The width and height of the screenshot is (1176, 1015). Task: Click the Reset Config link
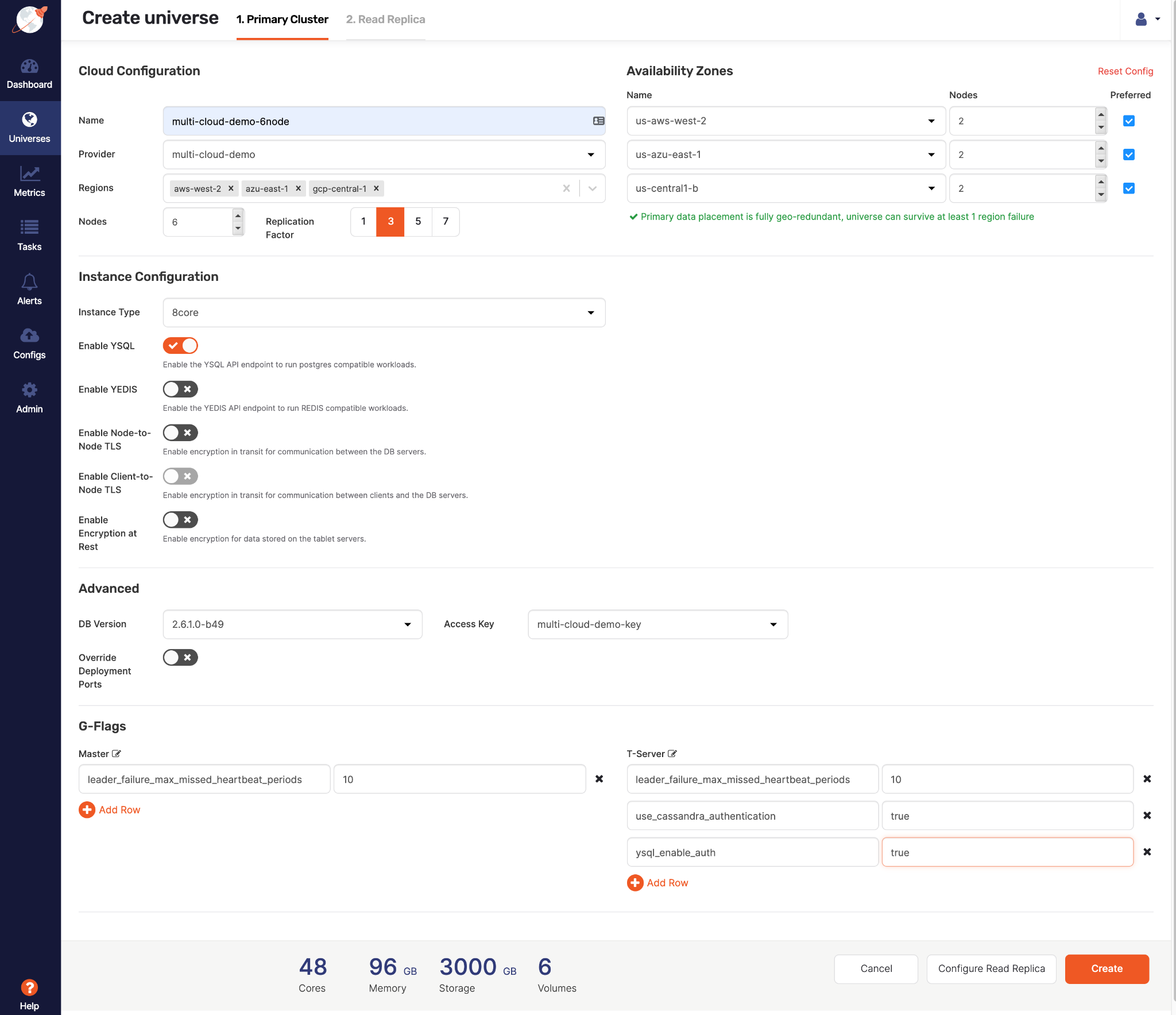tap(1125, 71)
